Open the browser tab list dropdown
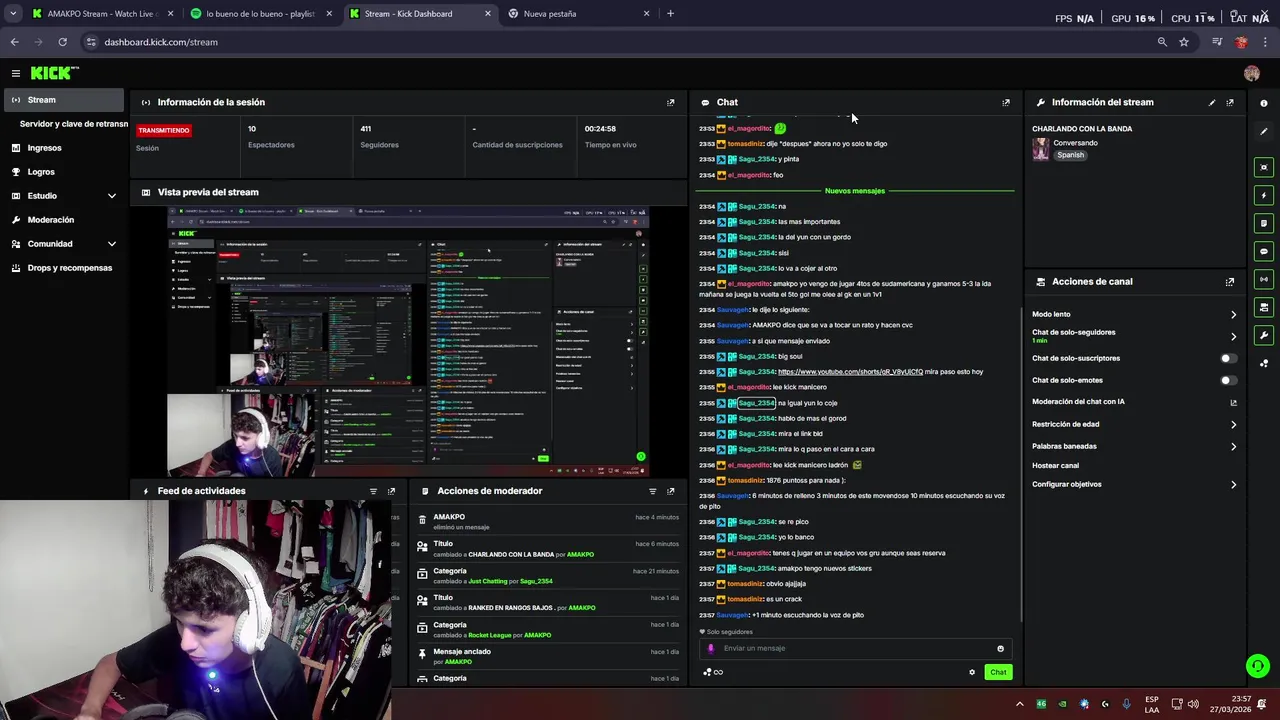Image resolution: width=1280 pixels, height=720 pixels. coord(13,14)
